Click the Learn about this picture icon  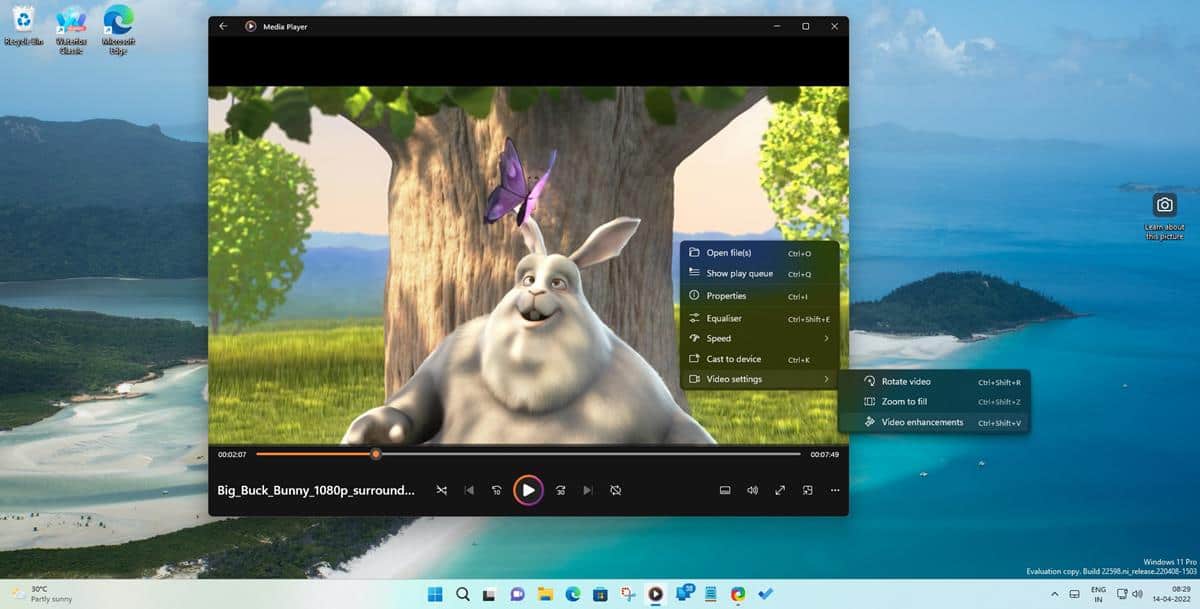point(1164,215)
